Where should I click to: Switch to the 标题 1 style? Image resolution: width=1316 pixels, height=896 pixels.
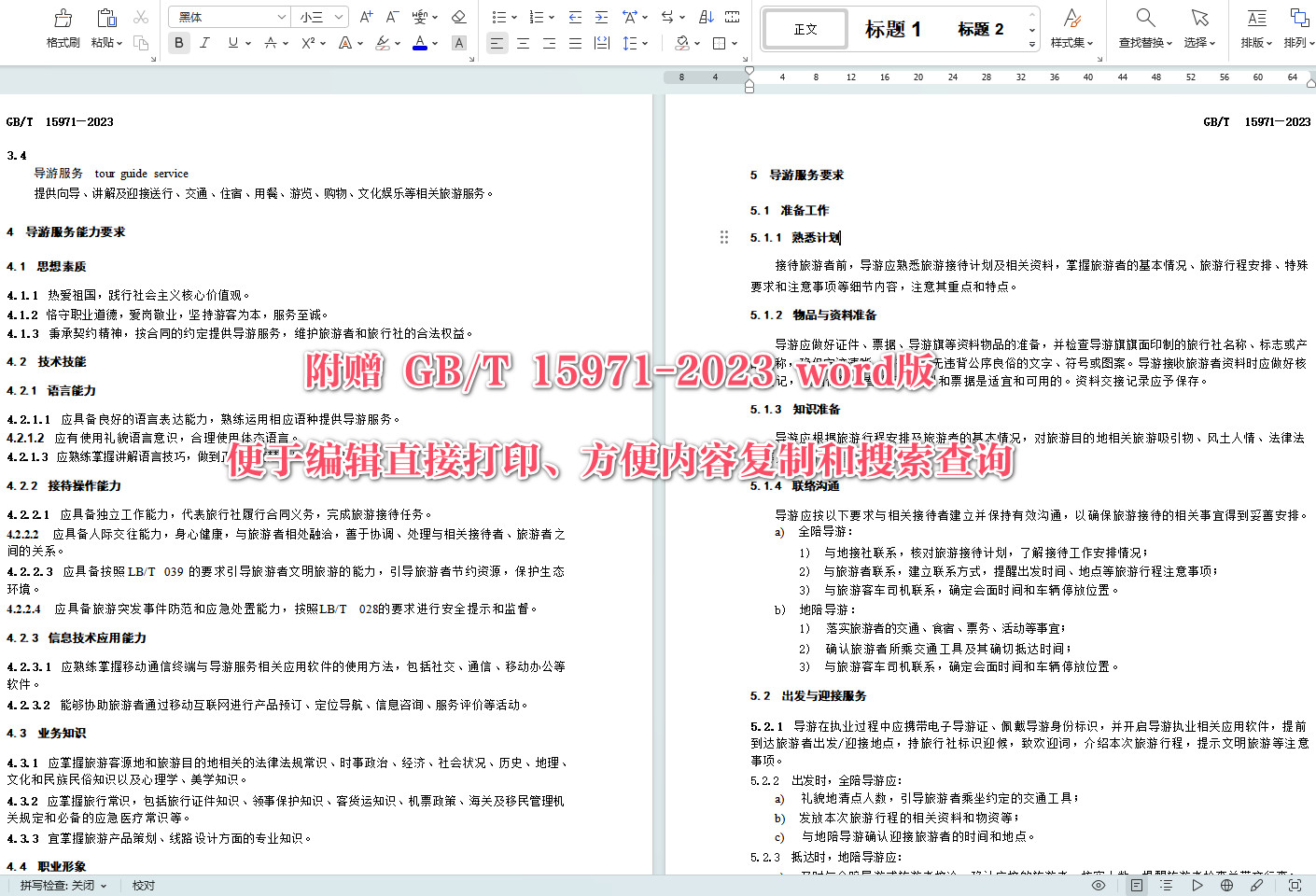tap(893, 29)
